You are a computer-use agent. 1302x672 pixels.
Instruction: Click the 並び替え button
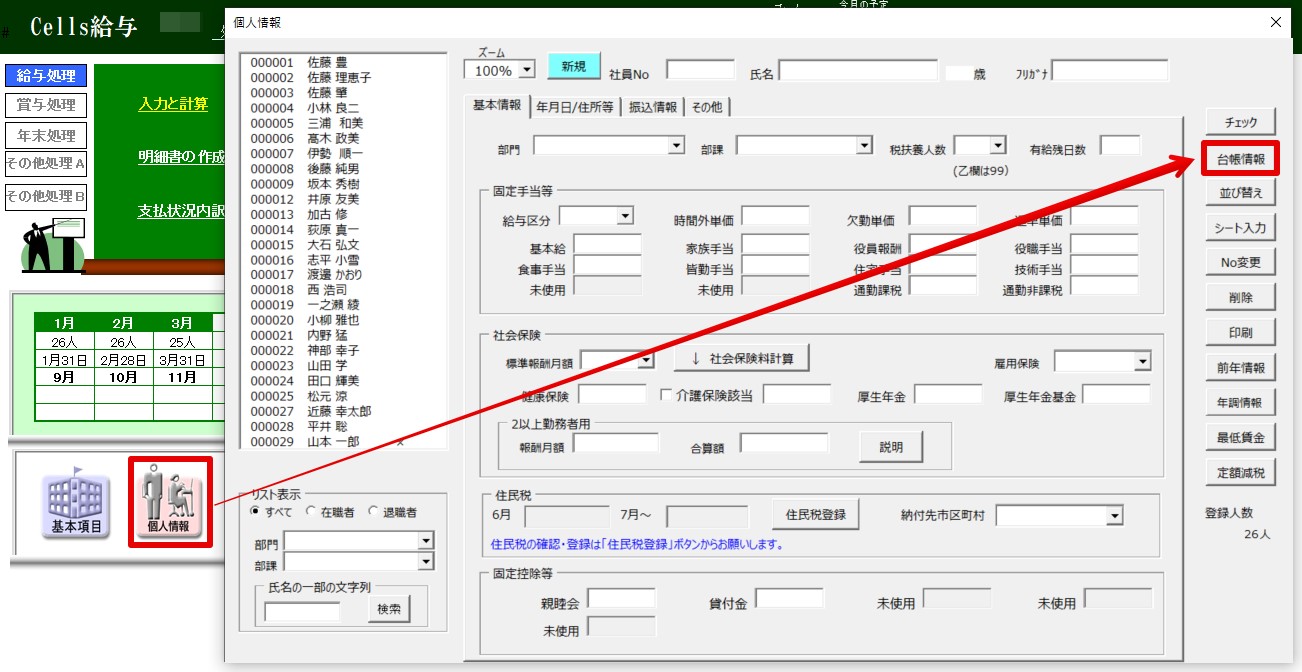(1241, 193)
